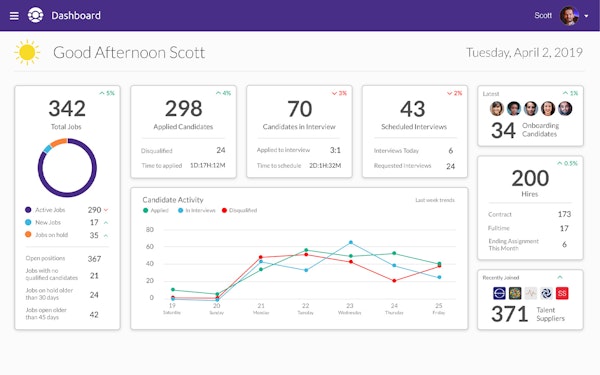Screen dimensions: 600x375
Task: Toggle the In Interviews legend item
Action: [197, 210]
